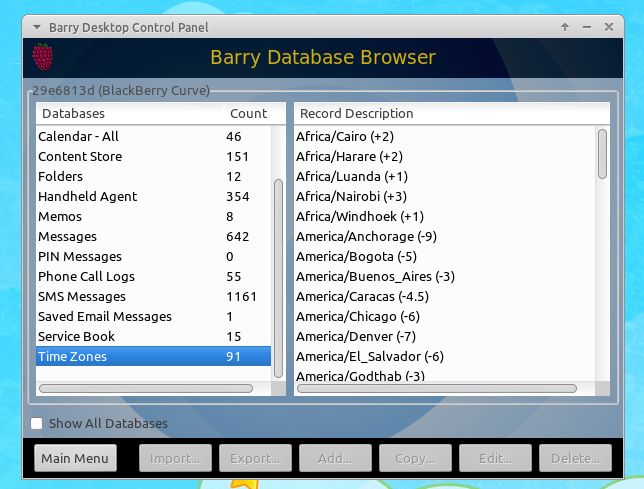Image resolution: width=644 pixels, height=489 pixels.
Task: Close the Barry Desktop Control Panel window
Action: pos(609,27)
